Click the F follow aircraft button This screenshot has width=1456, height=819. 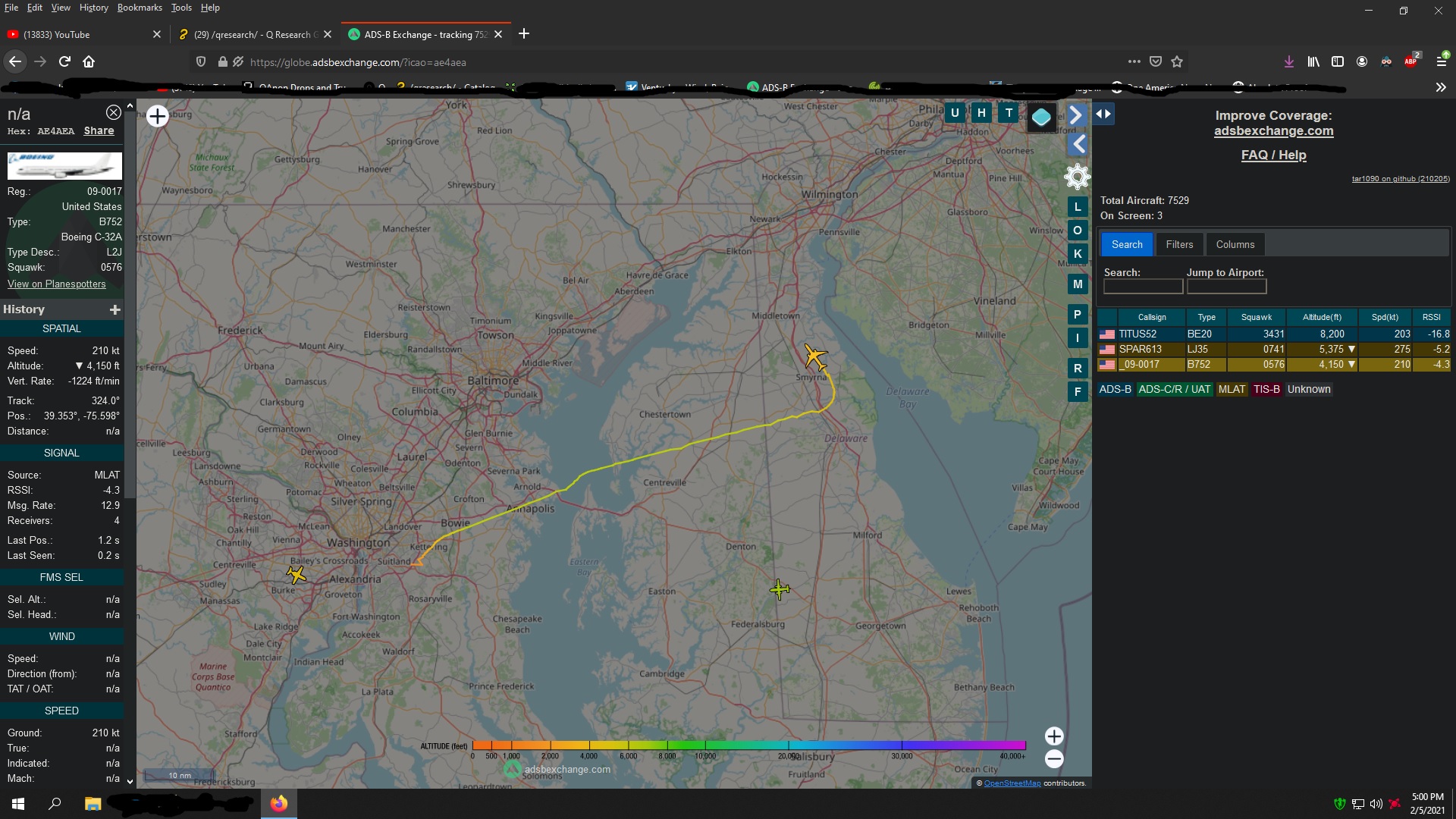click(x=1078, y=391)
